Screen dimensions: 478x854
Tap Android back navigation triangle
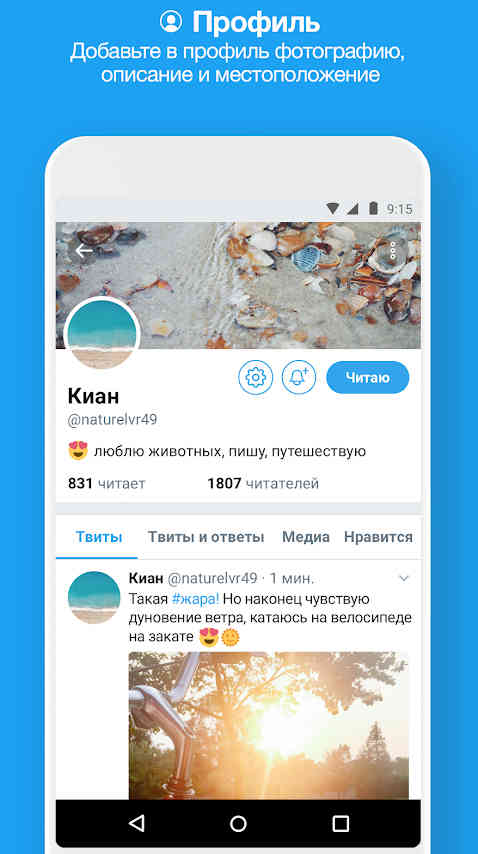click(137, 823)
